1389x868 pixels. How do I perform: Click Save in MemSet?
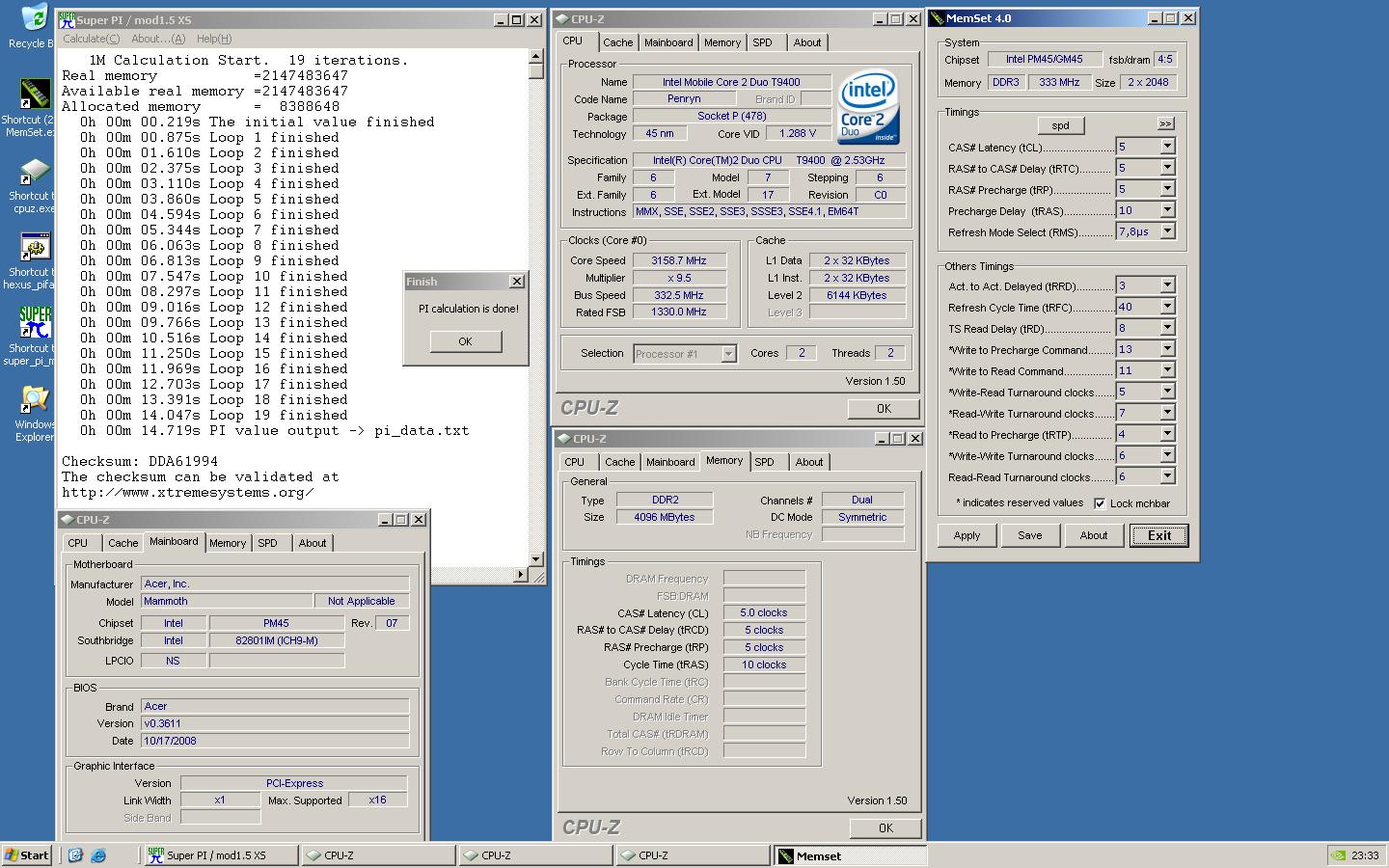tap(1030, 535)
